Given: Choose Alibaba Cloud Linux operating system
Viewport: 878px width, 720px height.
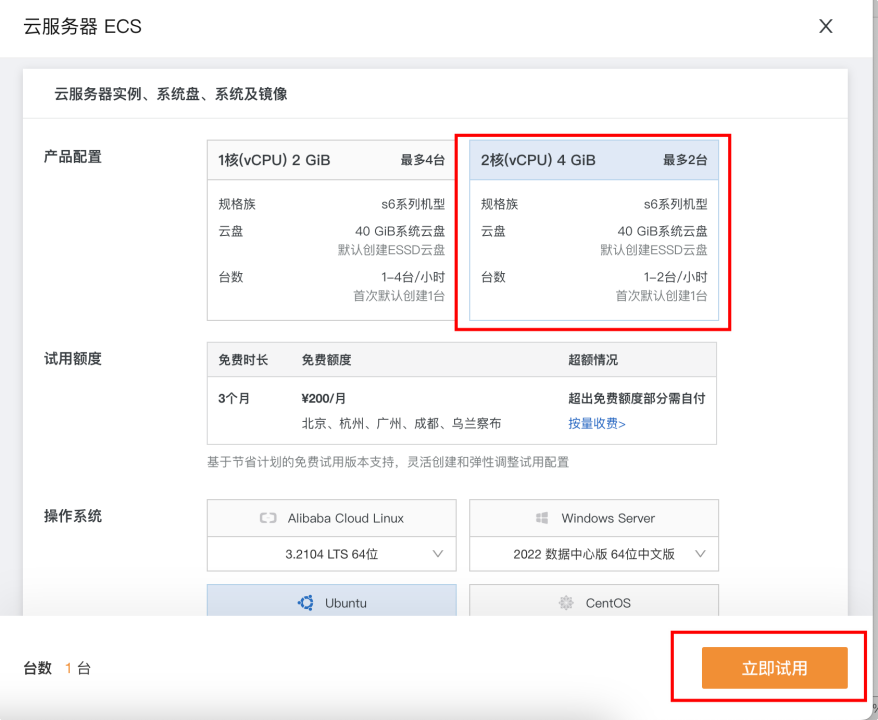Looking at the screenshot, I should coord(331,518).
